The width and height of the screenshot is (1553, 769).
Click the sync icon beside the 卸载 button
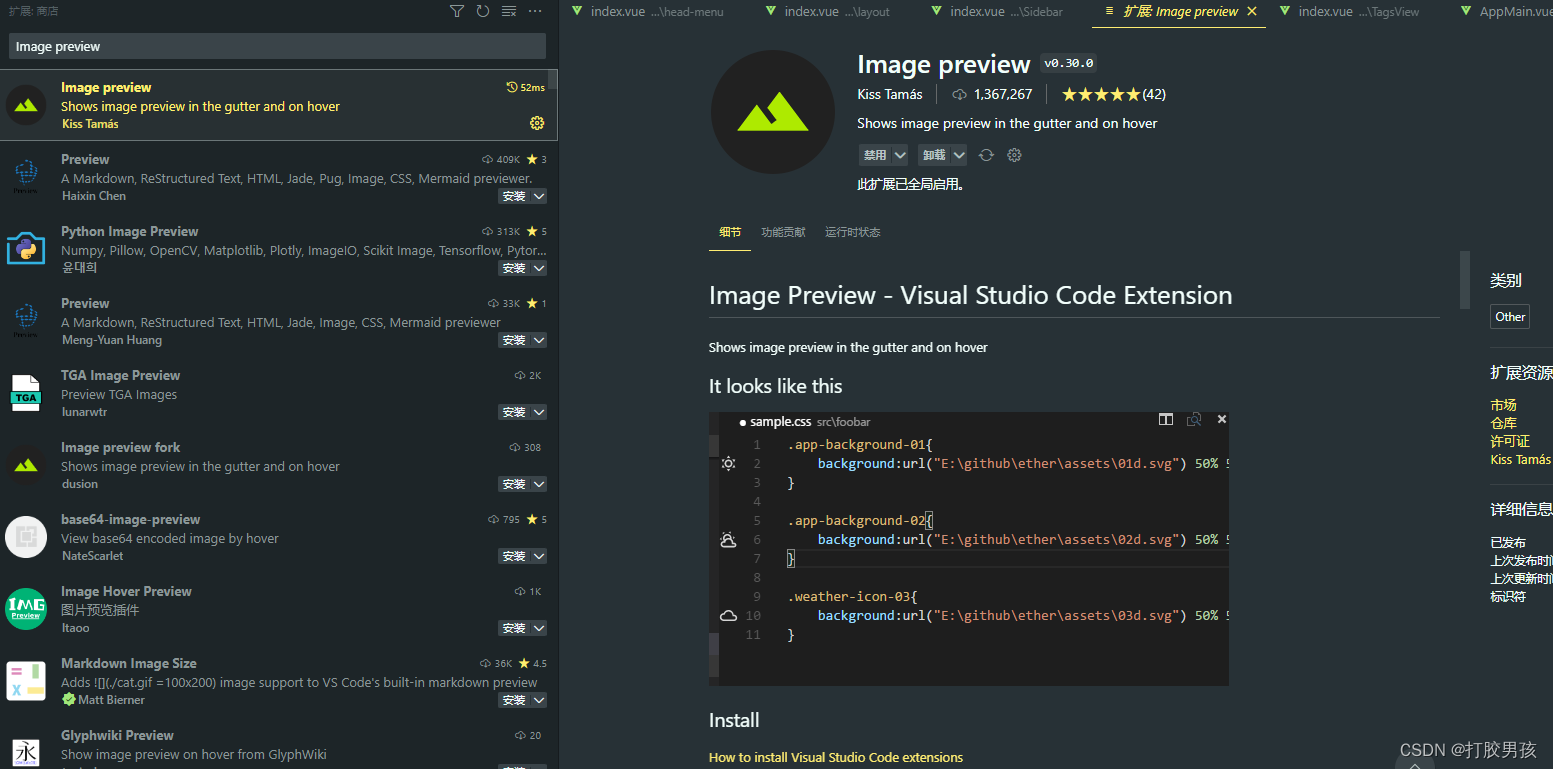click(x=986, y=155)
